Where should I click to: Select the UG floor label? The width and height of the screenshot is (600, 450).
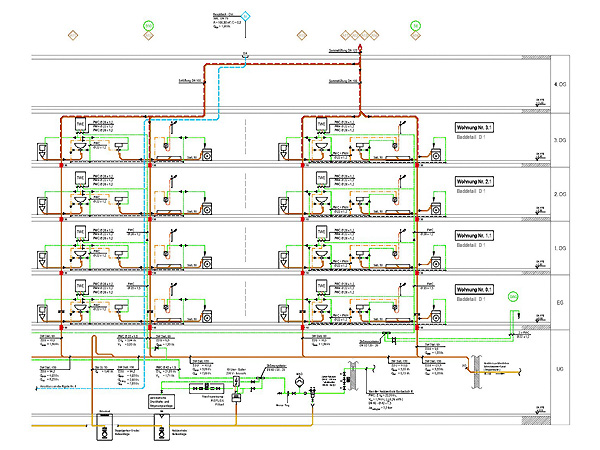560,369
